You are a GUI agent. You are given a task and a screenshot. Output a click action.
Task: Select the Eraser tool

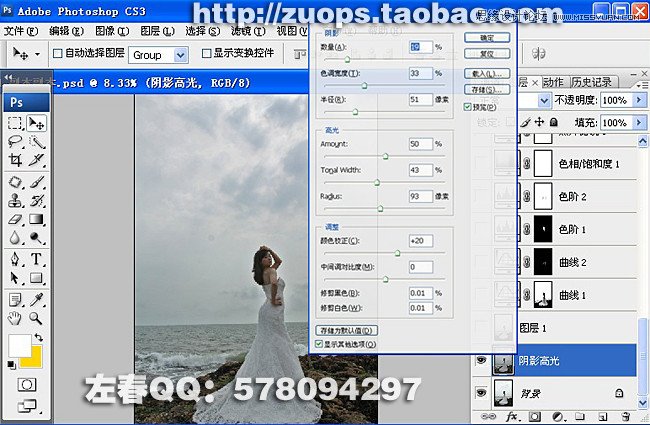[15, 219]
